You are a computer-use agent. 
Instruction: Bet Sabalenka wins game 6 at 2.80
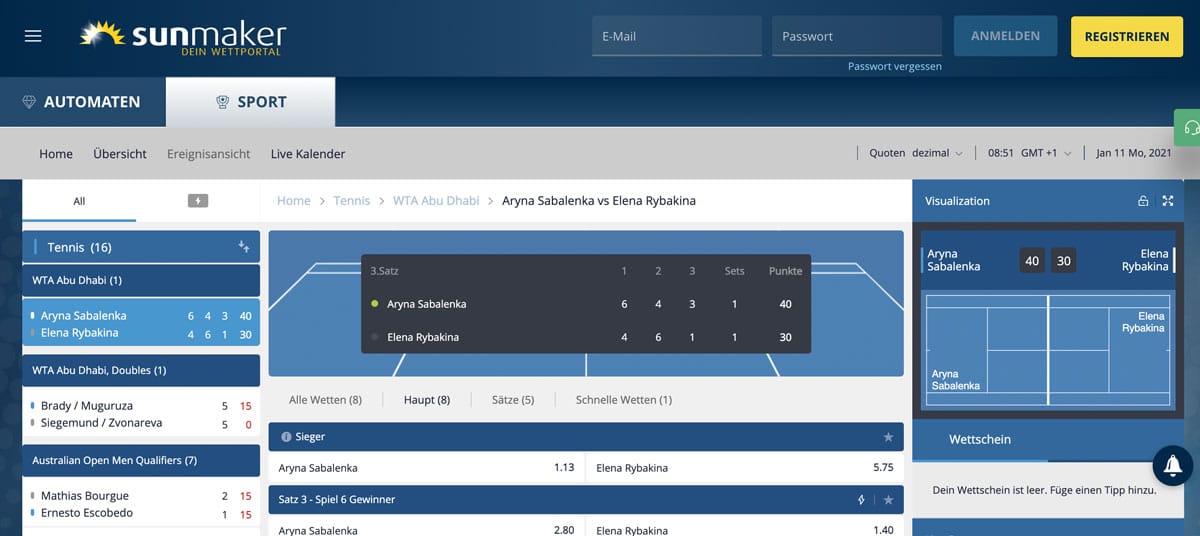click(426, 529)
